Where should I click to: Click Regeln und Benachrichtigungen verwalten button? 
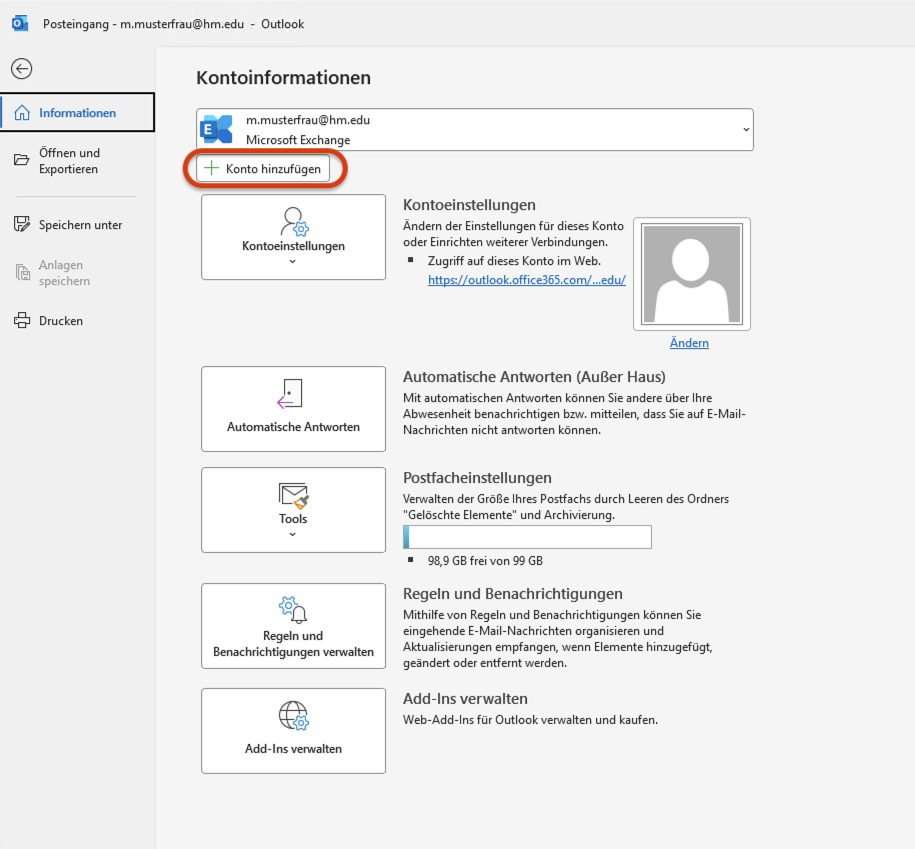pyautogui.click(x=294, y=626)
